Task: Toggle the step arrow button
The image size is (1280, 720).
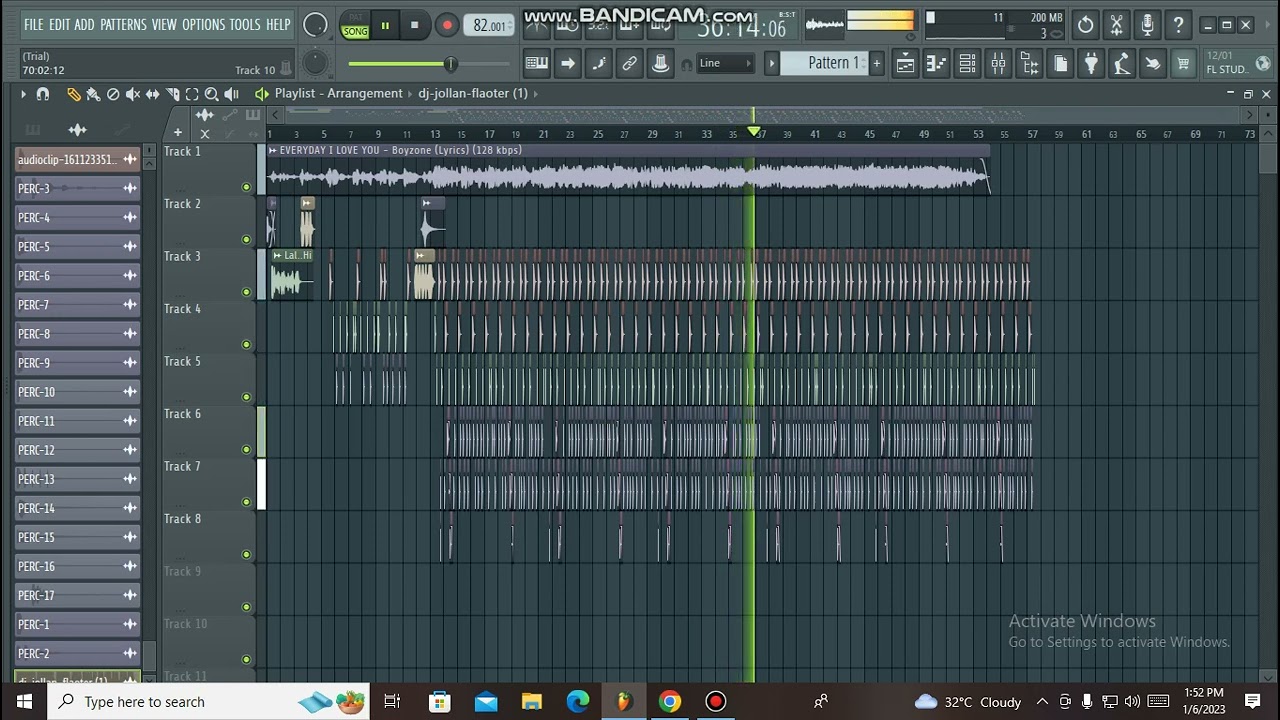Action: (x=567, y=64)
